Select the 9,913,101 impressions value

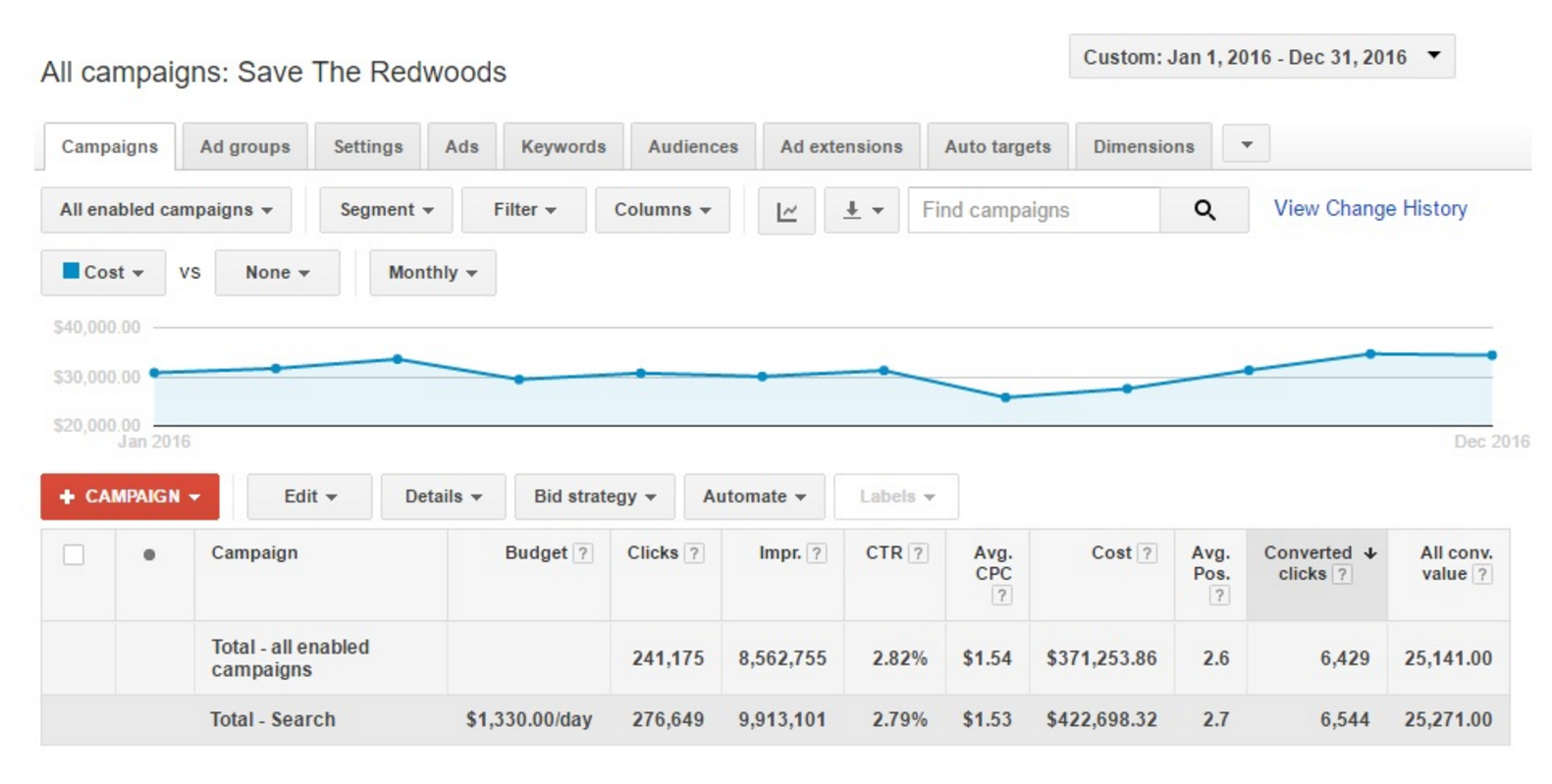tap(782, 720)
